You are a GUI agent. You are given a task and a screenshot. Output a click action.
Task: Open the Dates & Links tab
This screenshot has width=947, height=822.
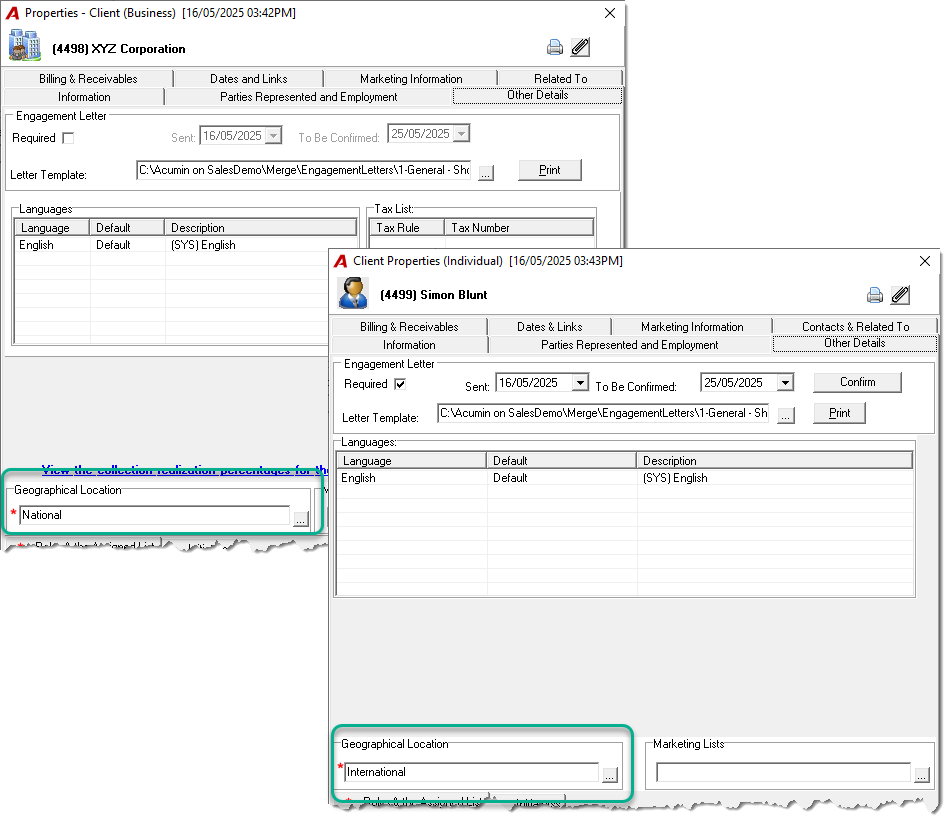pos(550,327)
